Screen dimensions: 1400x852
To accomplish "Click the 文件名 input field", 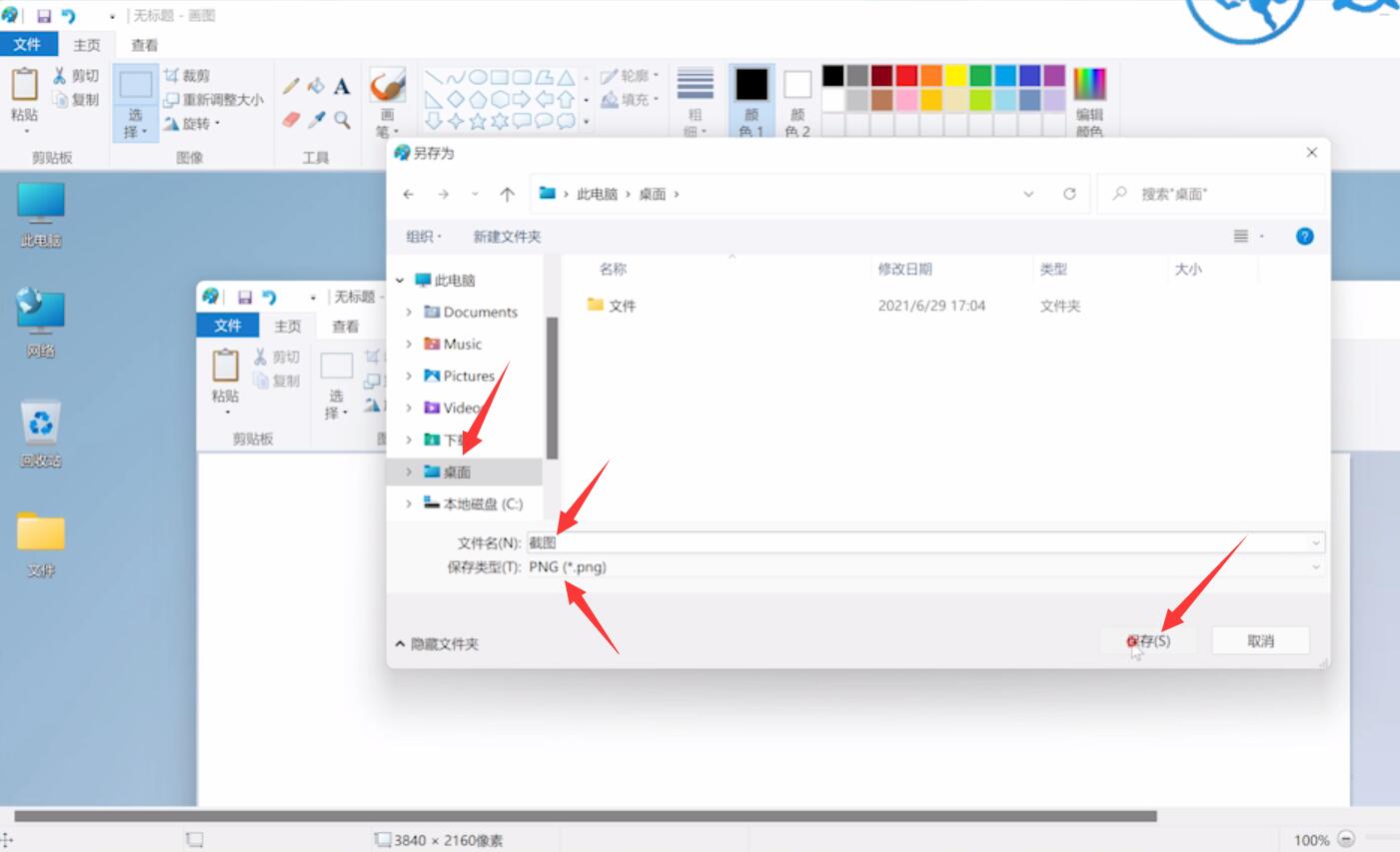I will pos(926,542).
